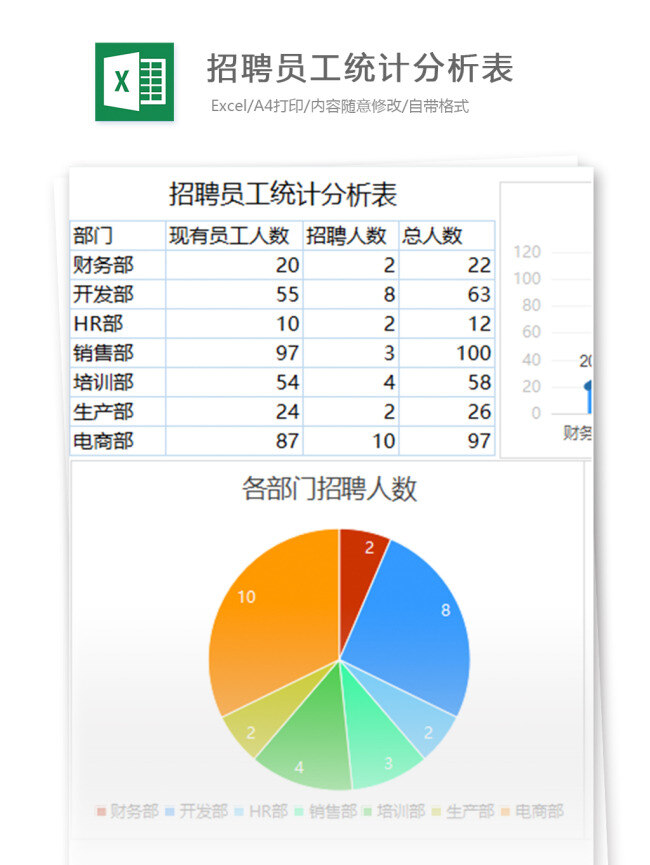
Task: Select 电商部 recruitment cell 10
Action: coord(351,441)
